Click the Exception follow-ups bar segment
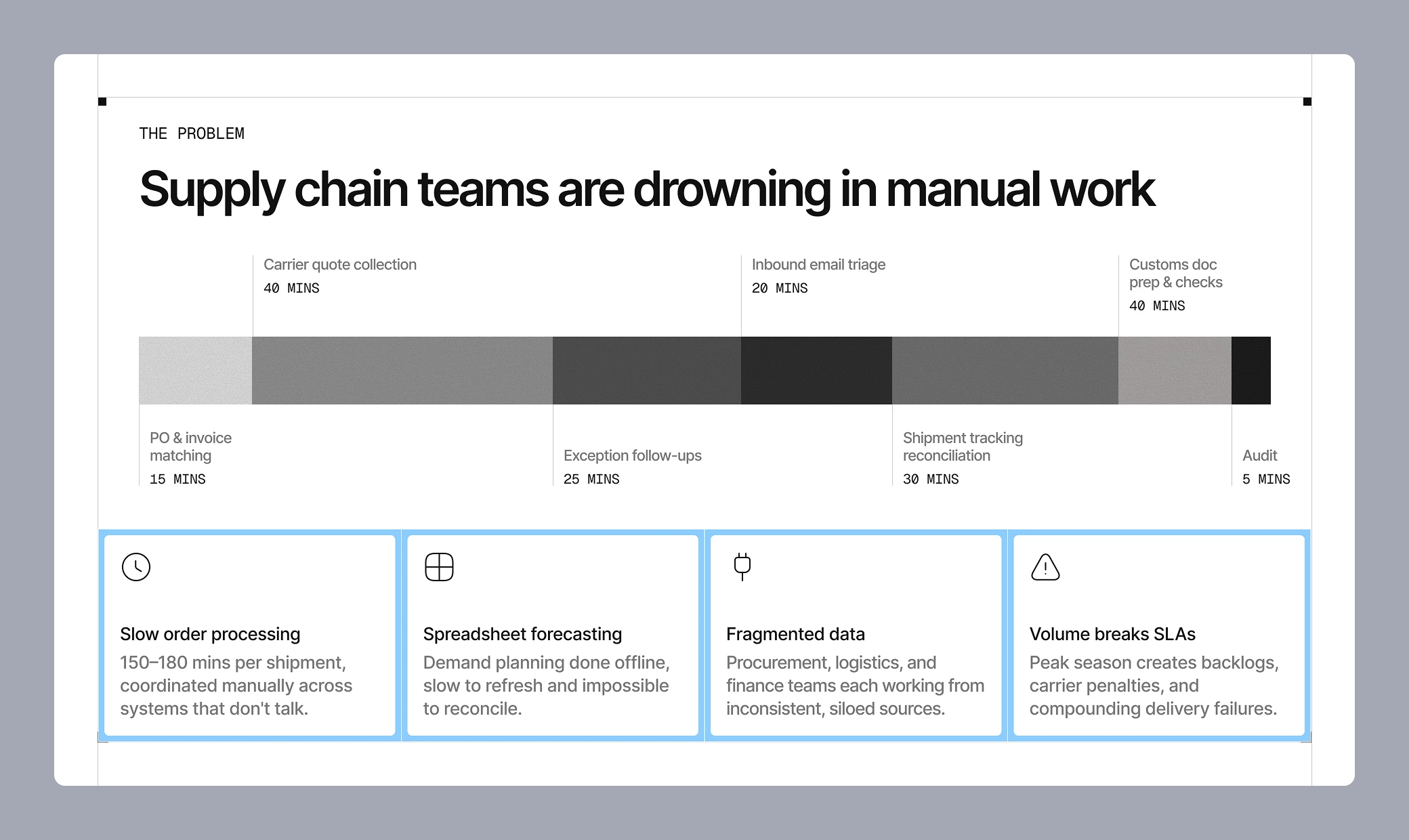Viewport: 1409px width, 840px height. 646,371
